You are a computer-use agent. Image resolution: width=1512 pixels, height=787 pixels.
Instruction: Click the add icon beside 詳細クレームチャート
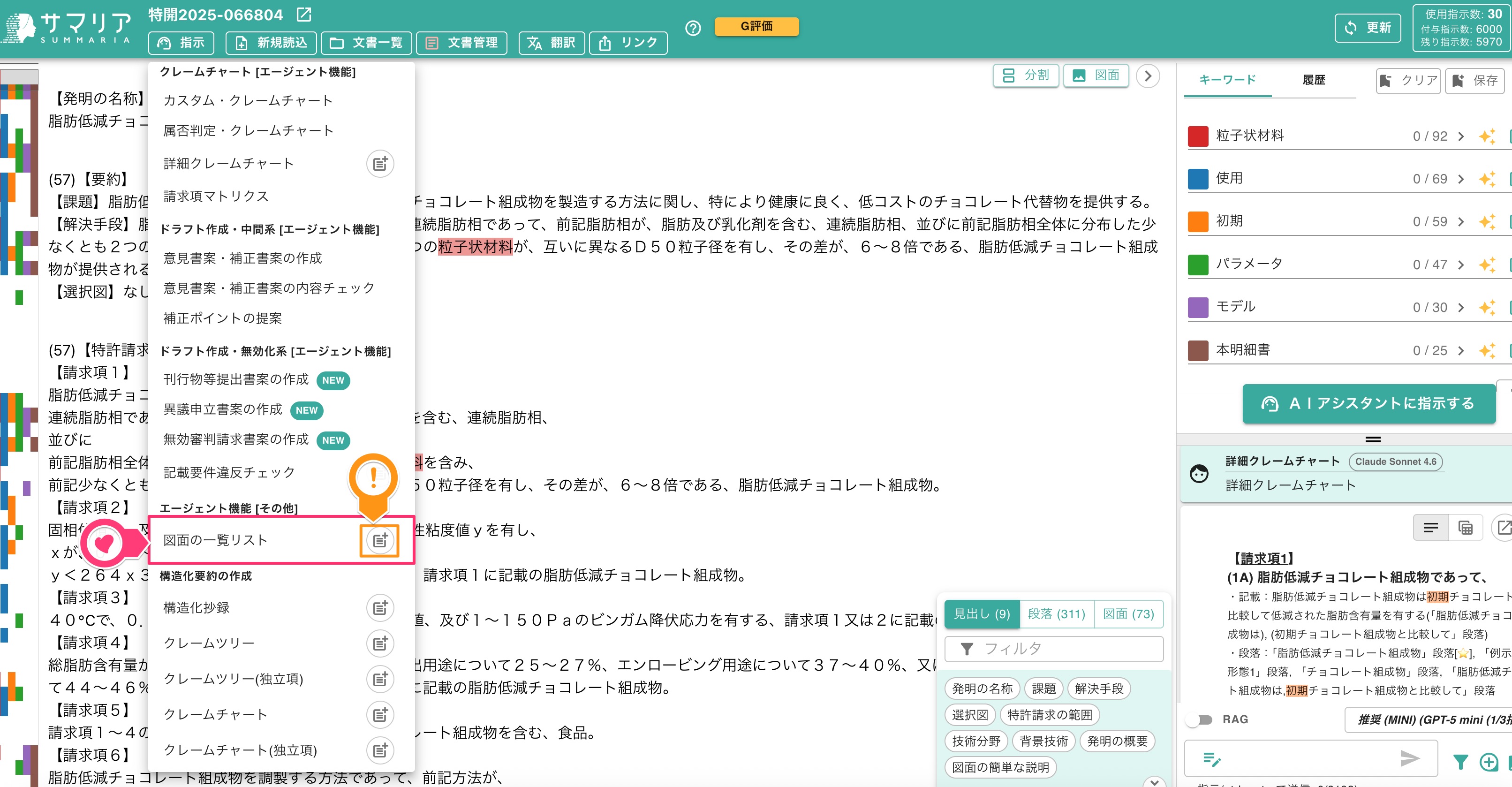click(x=380, y=164)
